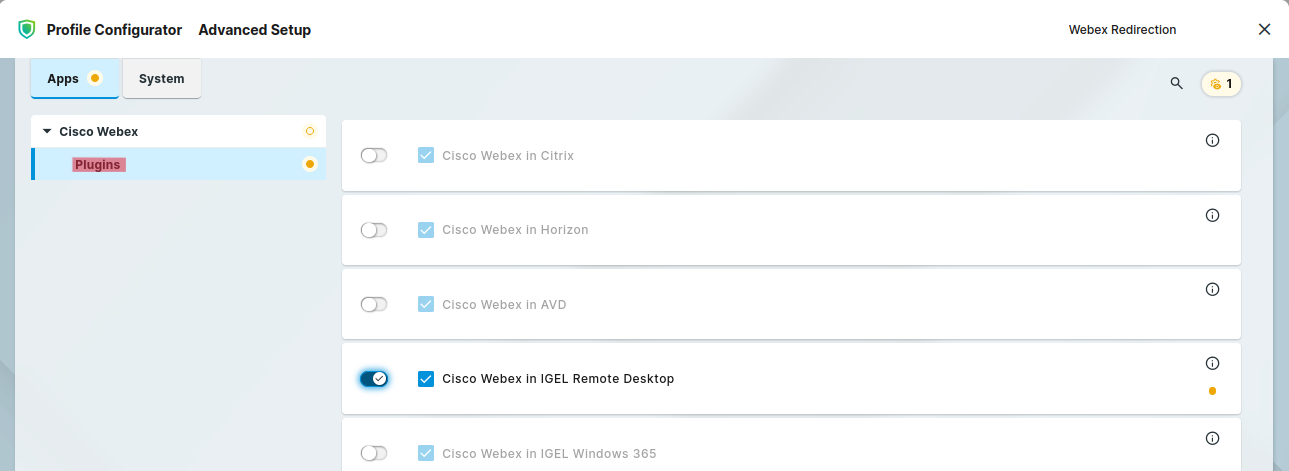Turn on the Cisco Webex in AVD toggle
Image resolution: width=1289 pixels, height=471 pixels.
tap(374, 304)
